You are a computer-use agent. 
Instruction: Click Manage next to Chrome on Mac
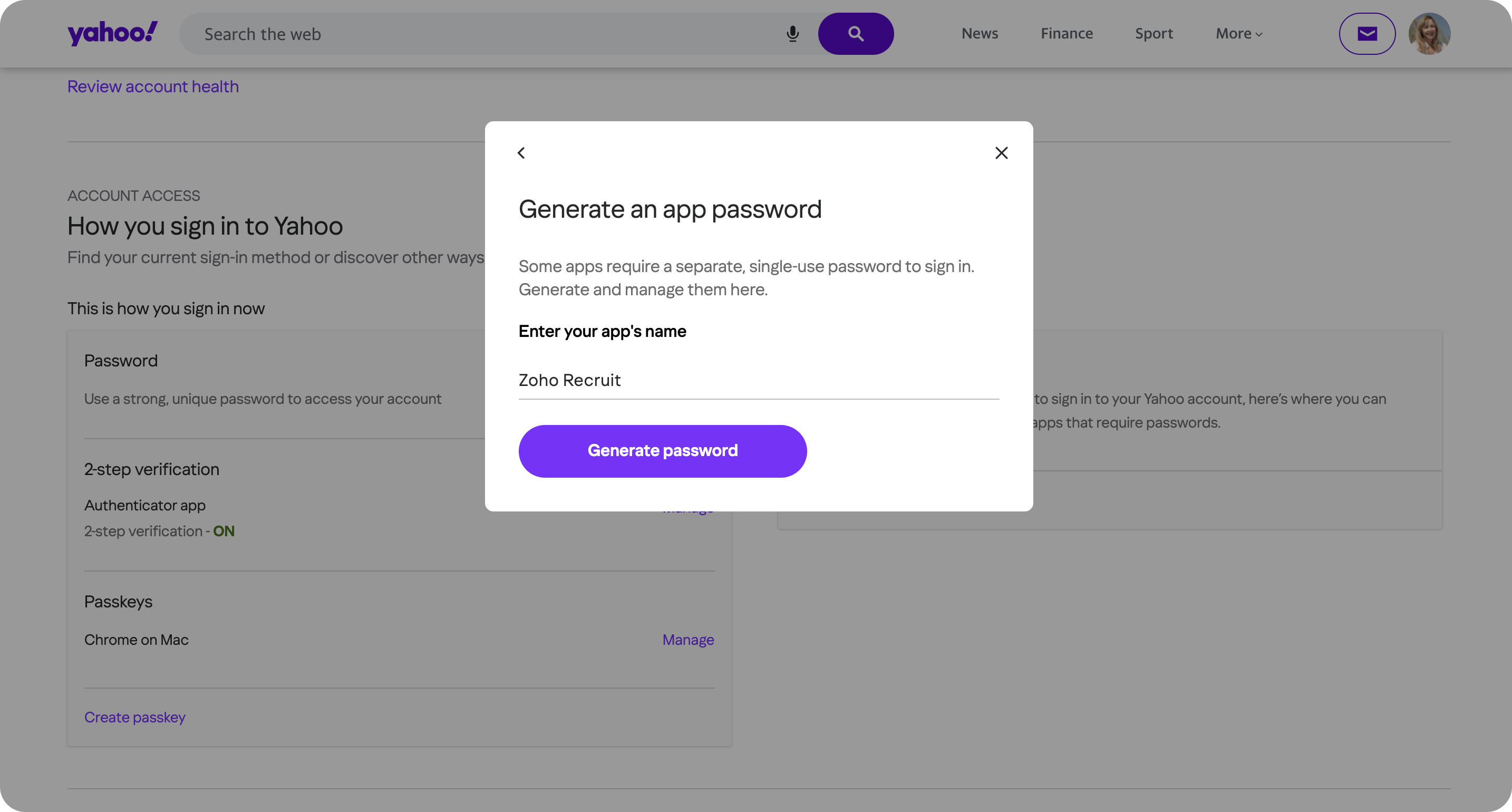tap(688, 640)
